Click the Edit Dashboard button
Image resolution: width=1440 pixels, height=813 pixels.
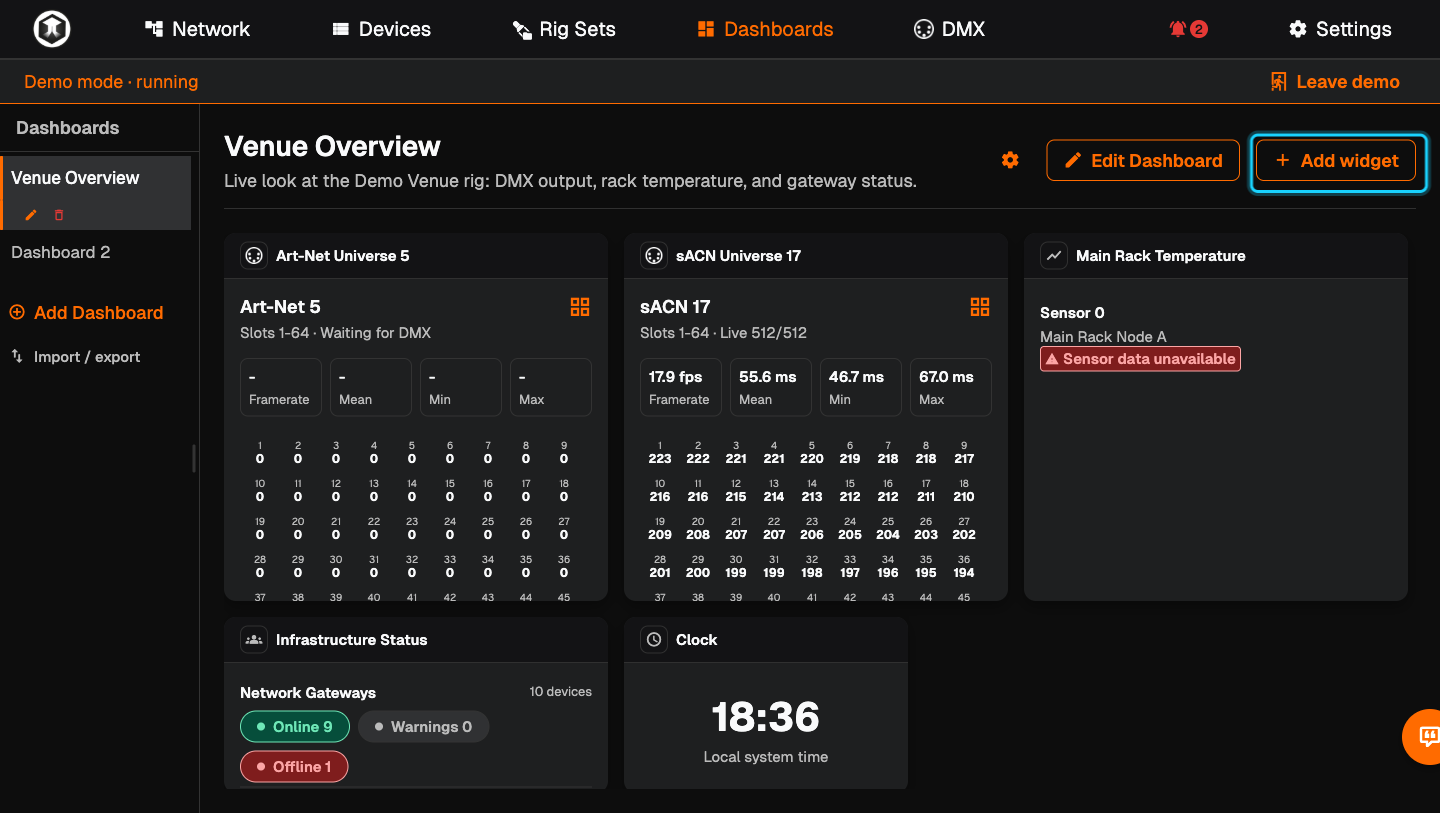[1143, 160]
